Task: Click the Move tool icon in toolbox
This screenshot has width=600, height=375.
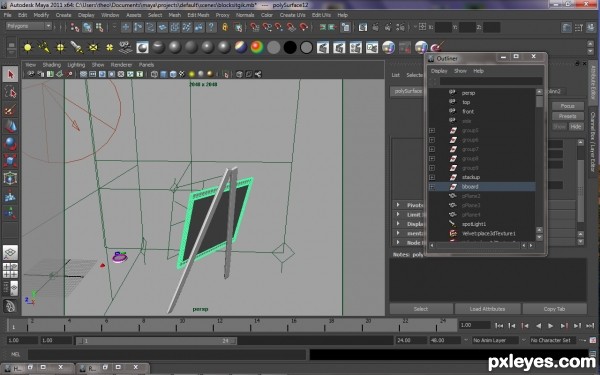Action: (x=10, y=127)
